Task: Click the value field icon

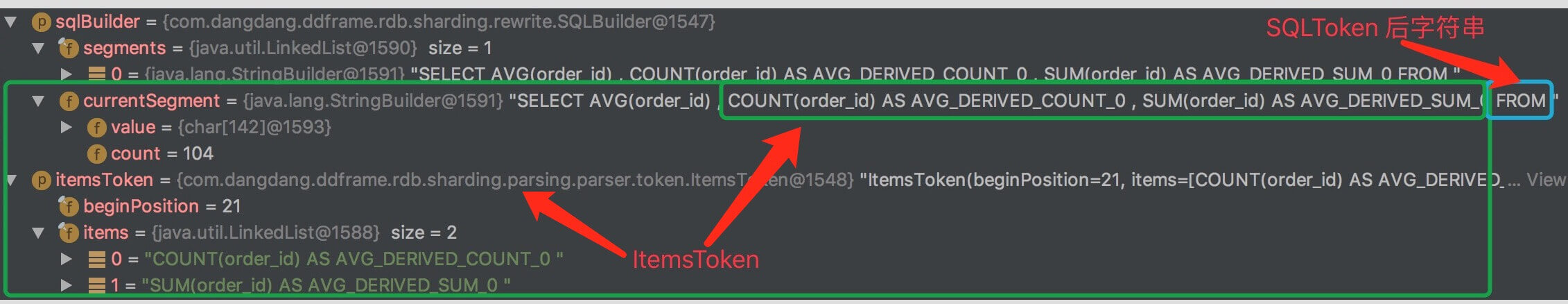Action: coord(96,128)
